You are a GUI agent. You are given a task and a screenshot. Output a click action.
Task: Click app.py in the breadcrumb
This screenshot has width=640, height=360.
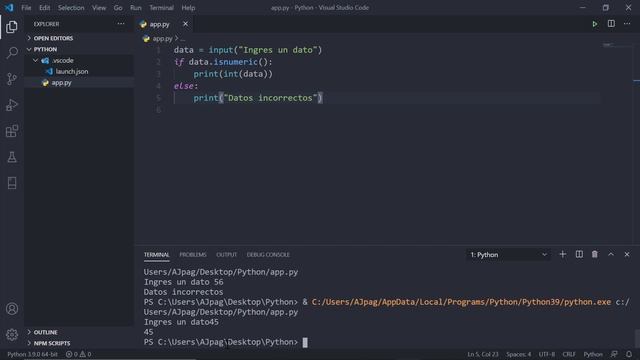[x=162, y=39]
